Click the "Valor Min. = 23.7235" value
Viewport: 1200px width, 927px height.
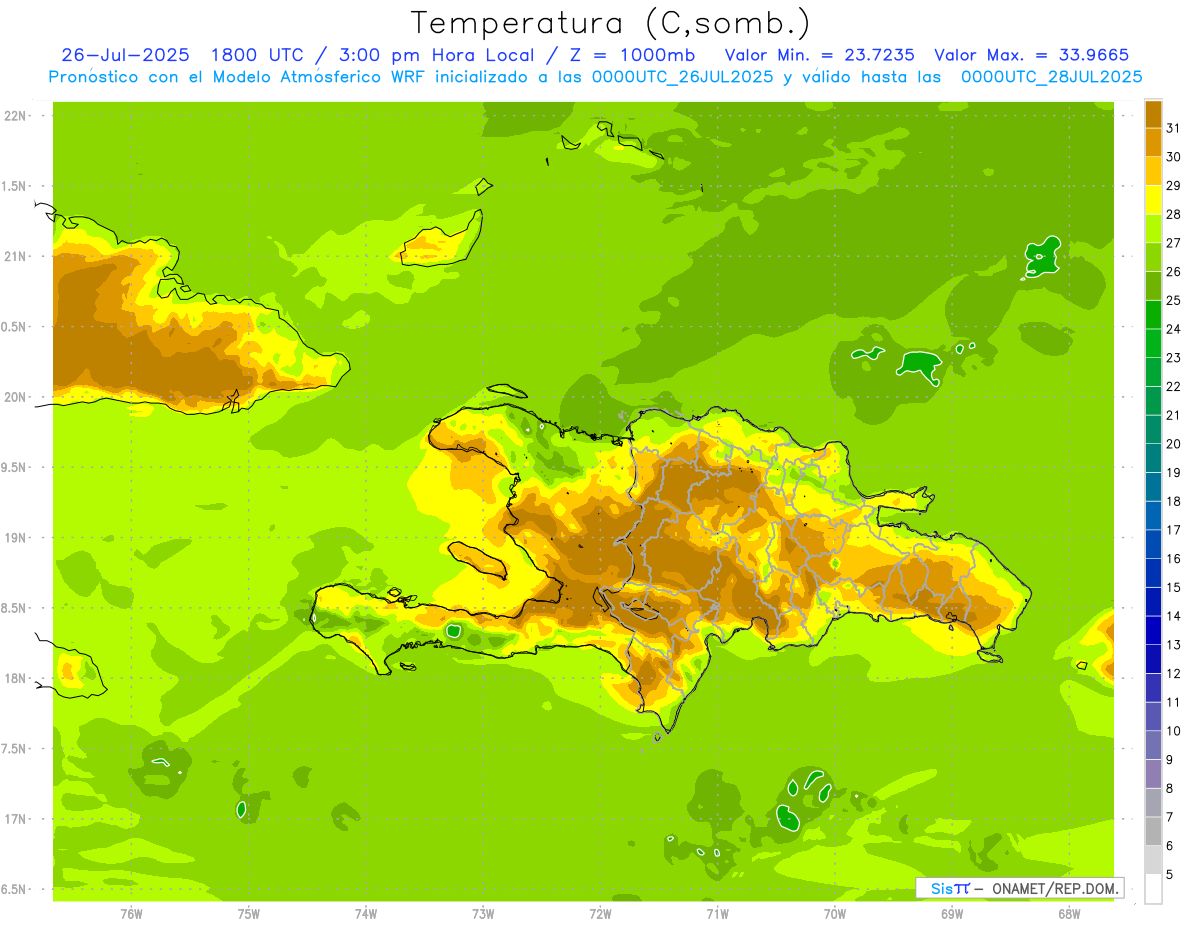click(819, 55)
